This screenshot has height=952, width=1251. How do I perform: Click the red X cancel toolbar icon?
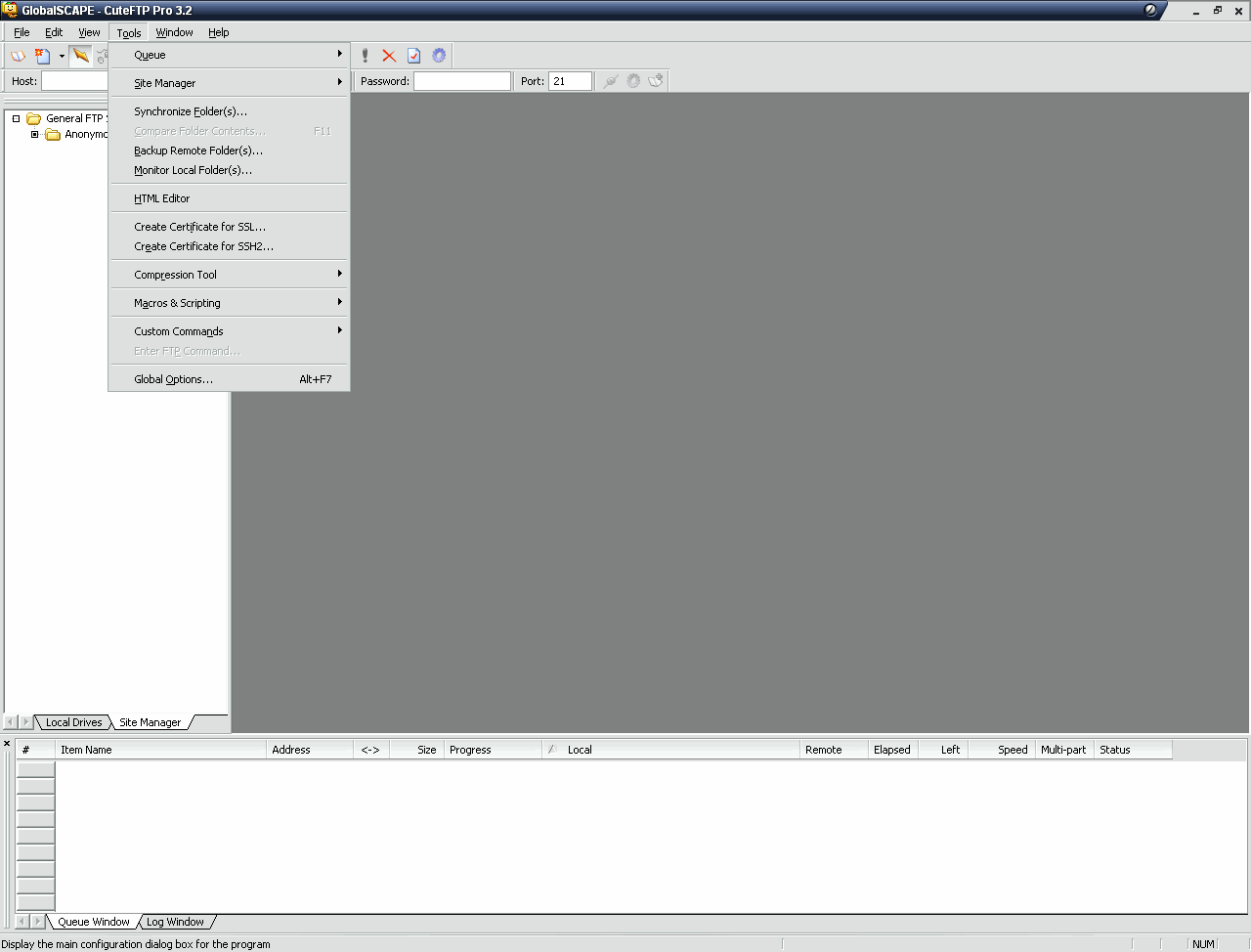389,56
